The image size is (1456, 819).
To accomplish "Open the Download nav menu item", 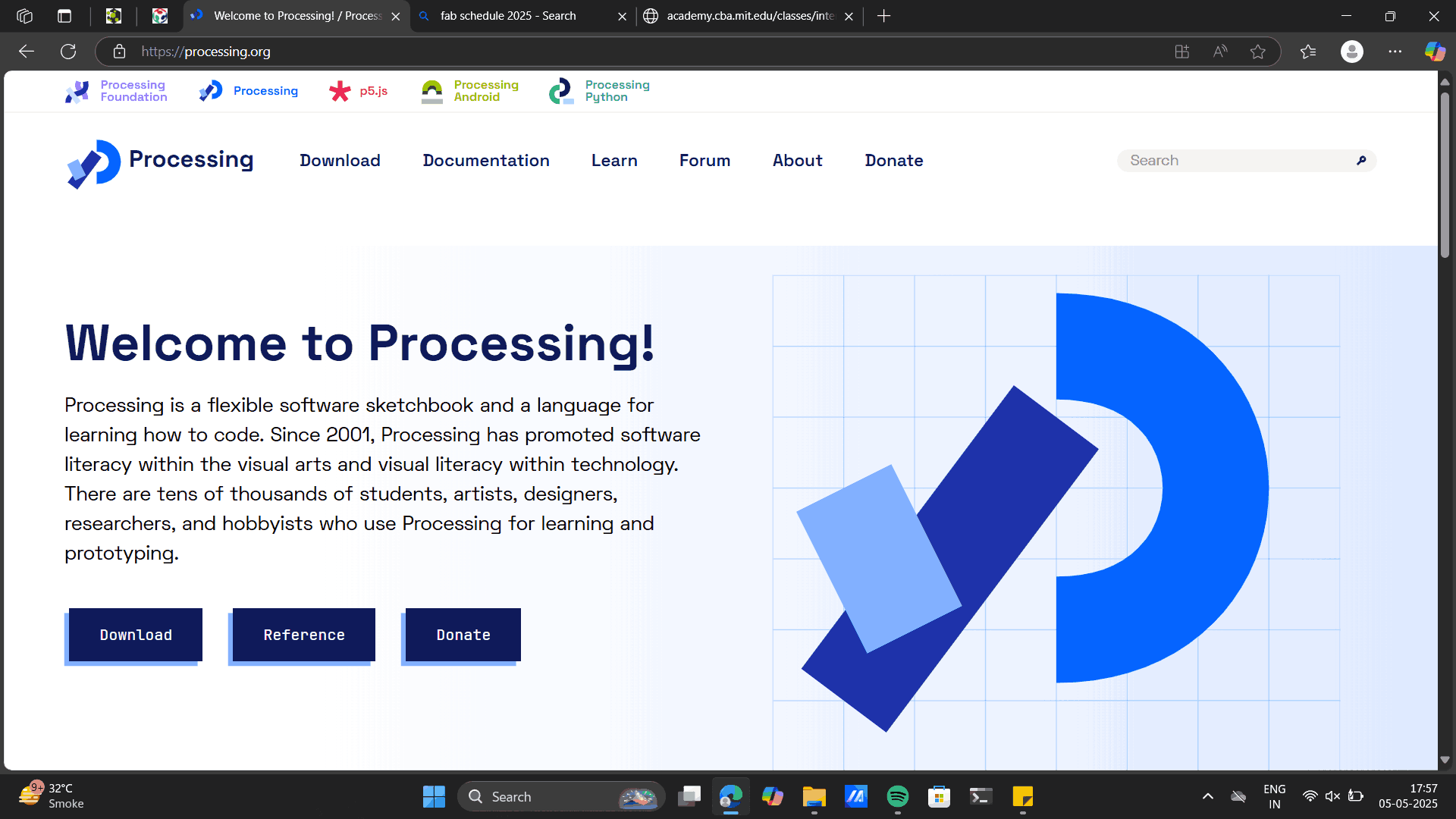I will coord(340,161).
